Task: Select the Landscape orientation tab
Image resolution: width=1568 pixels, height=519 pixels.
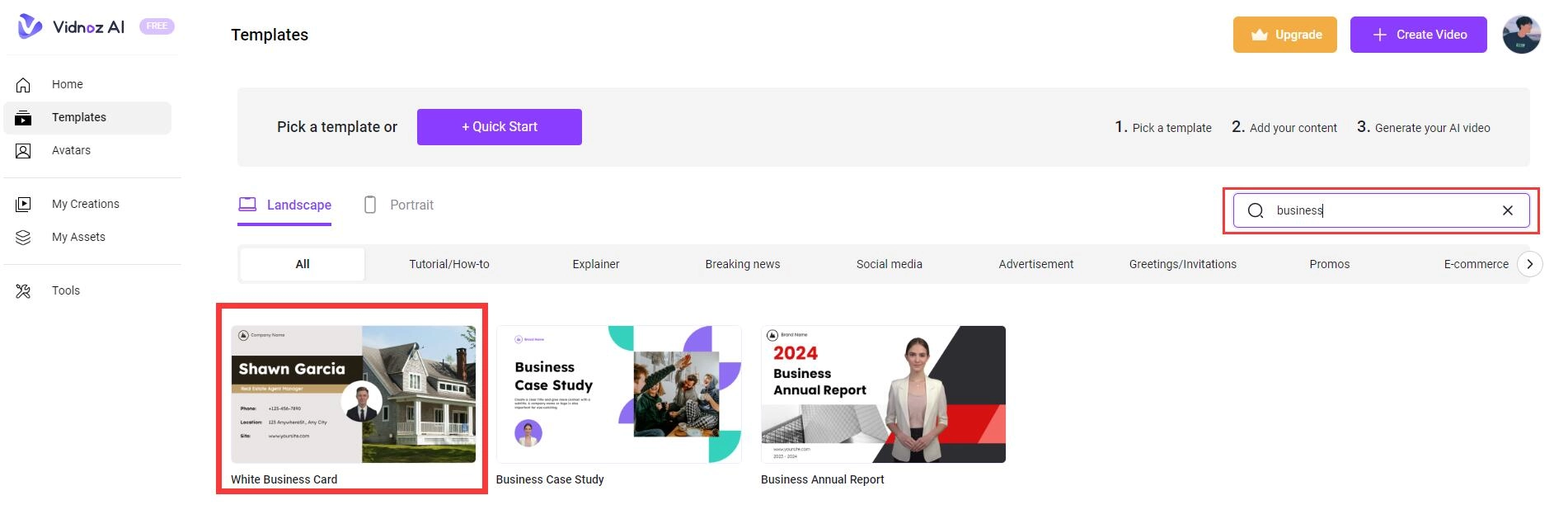Action: point(285,205)
